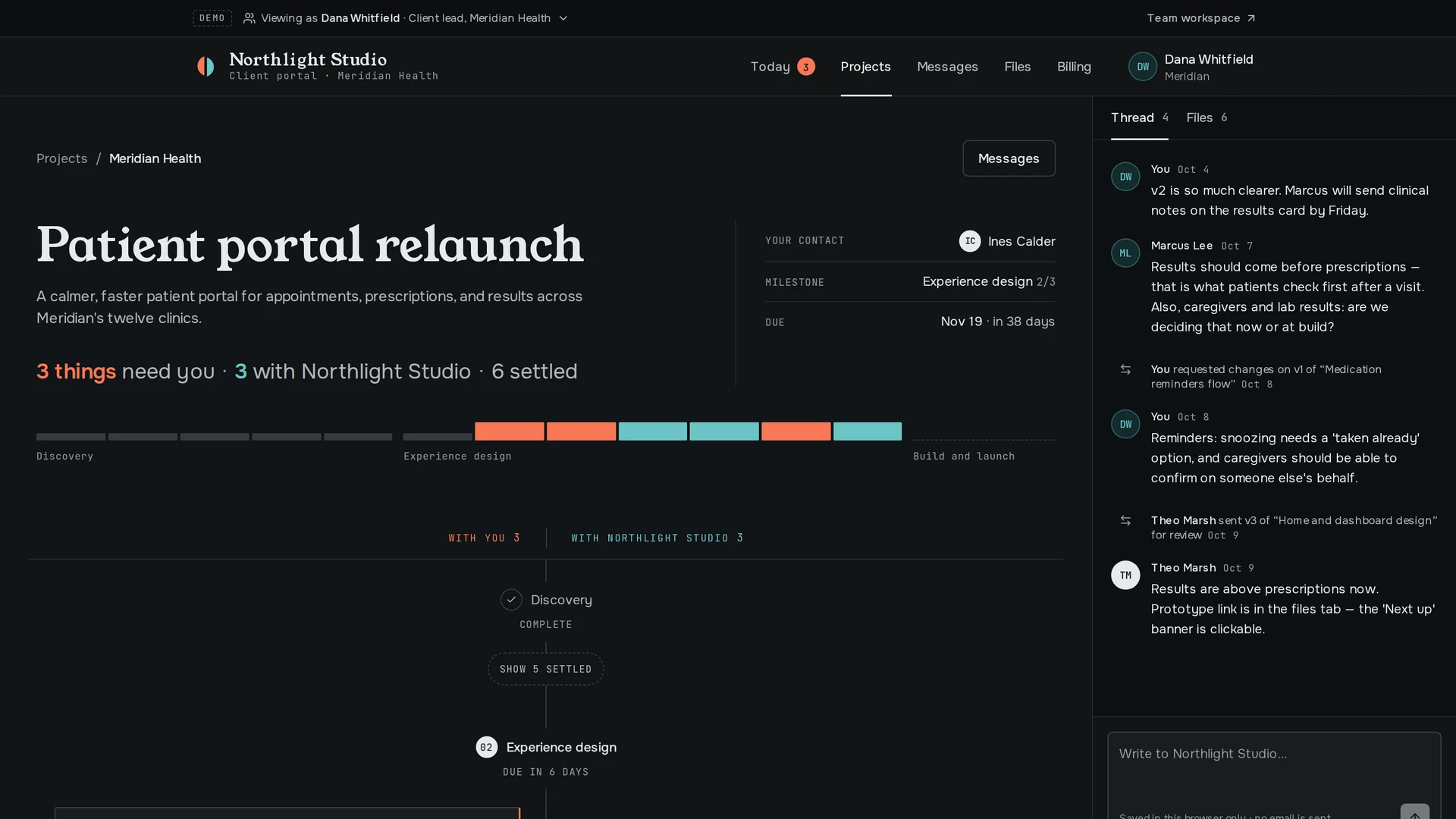This screenshot has height=819, width=1456.
Task: Click the send arrow button in composer
Action: (x=1414, y=813)
